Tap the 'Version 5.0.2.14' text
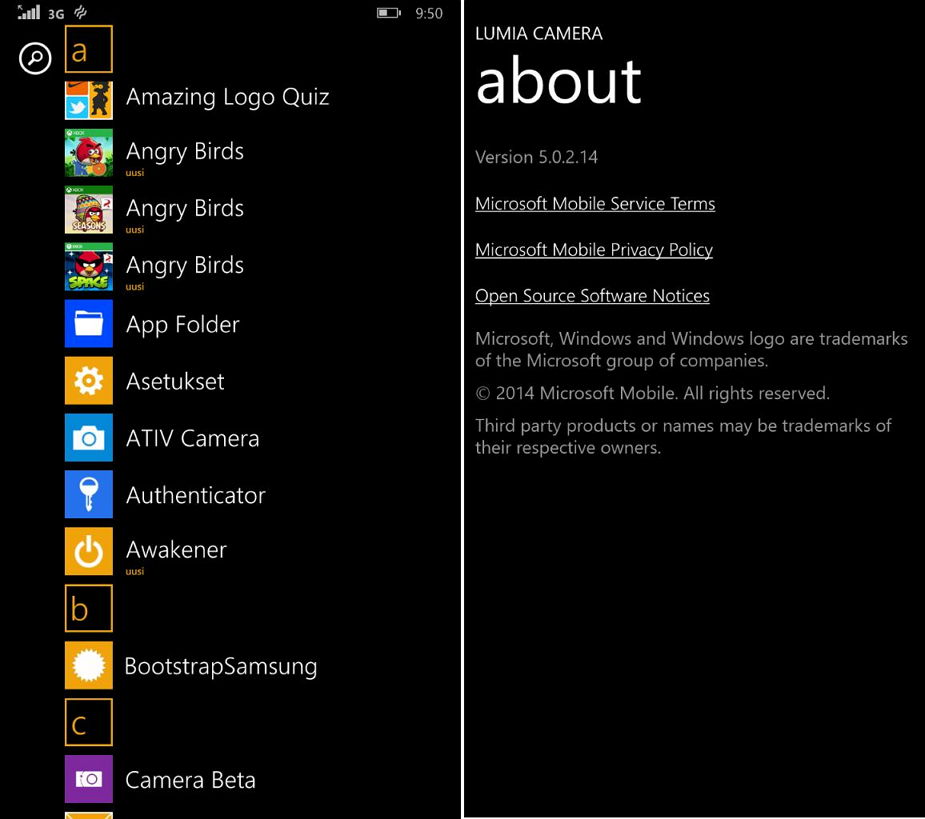925x819 pixels. click(x=536, y=157)
